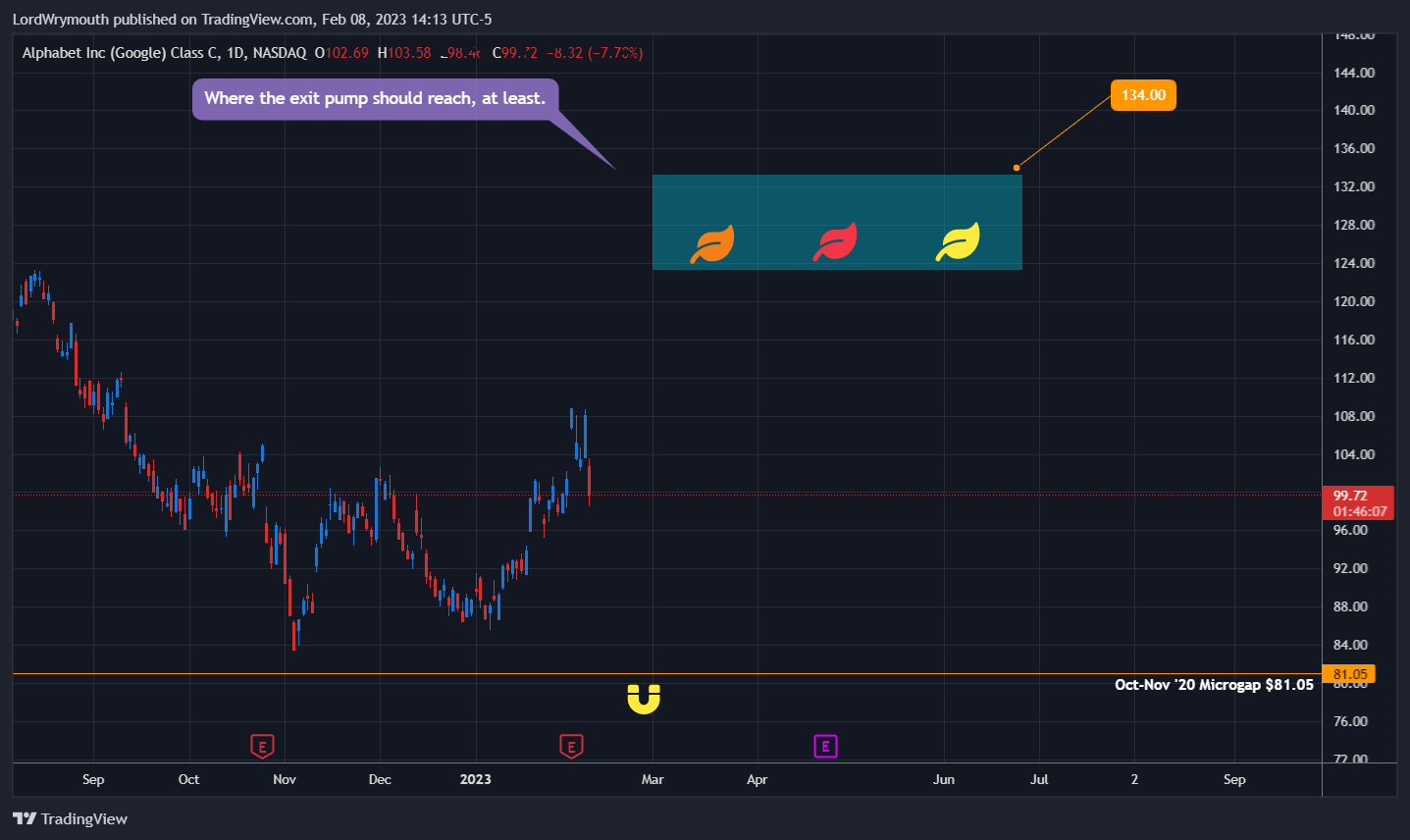1410x840 pixels.
Task: Select the yellow magnet icon
Action: pos(644,699)
